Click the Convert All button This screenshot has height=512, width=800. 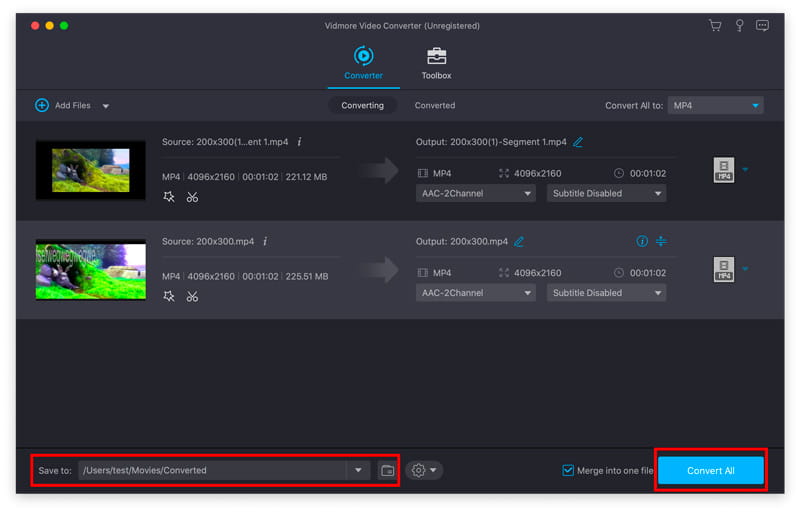point(711,470)
